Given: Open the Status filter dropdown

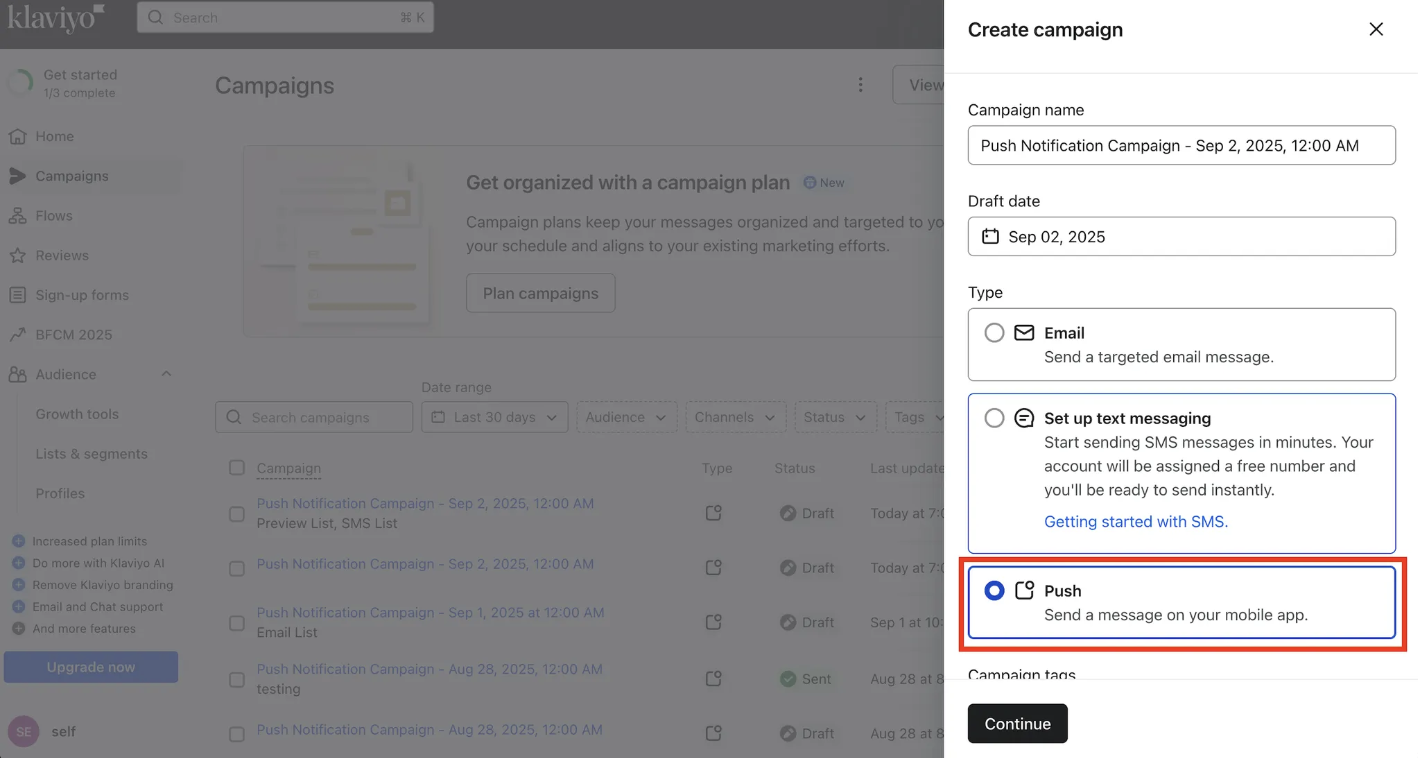Looking at the screenshot, I should 835,417.
